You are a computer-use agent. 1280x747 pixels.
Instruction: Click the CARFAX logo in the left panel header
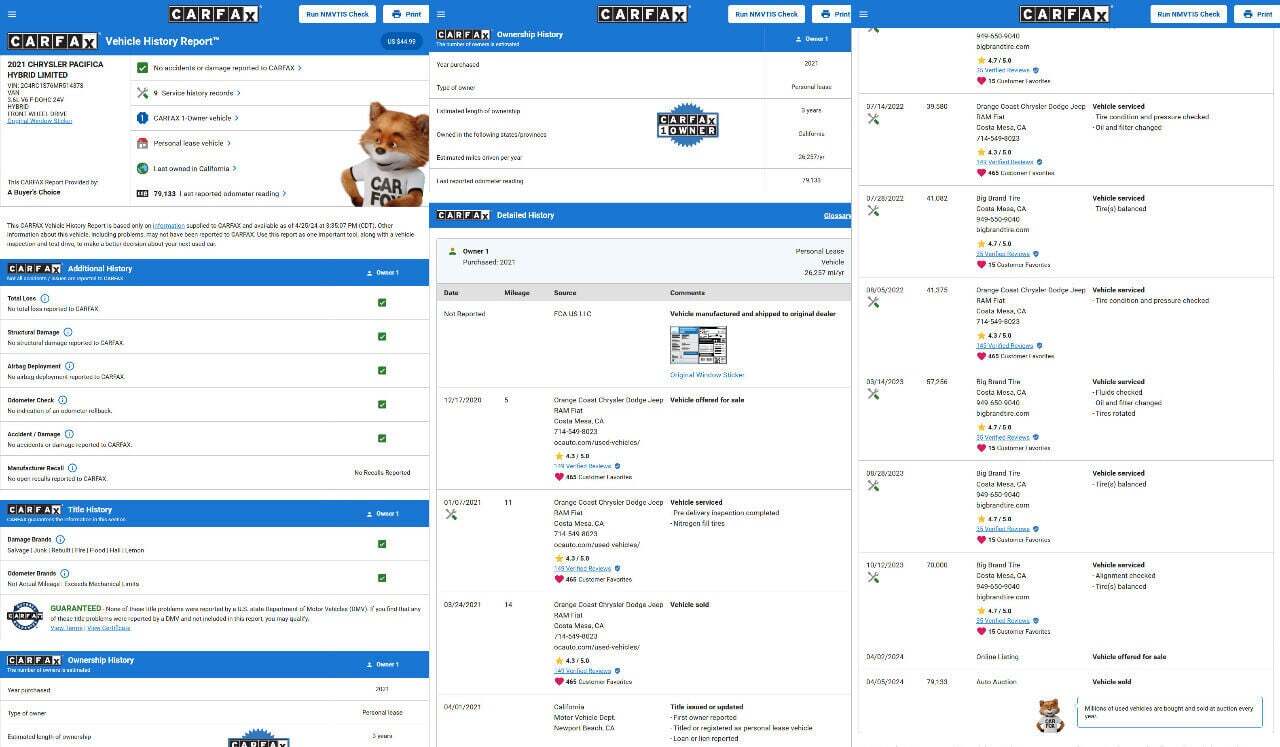[x=214, y=14]
